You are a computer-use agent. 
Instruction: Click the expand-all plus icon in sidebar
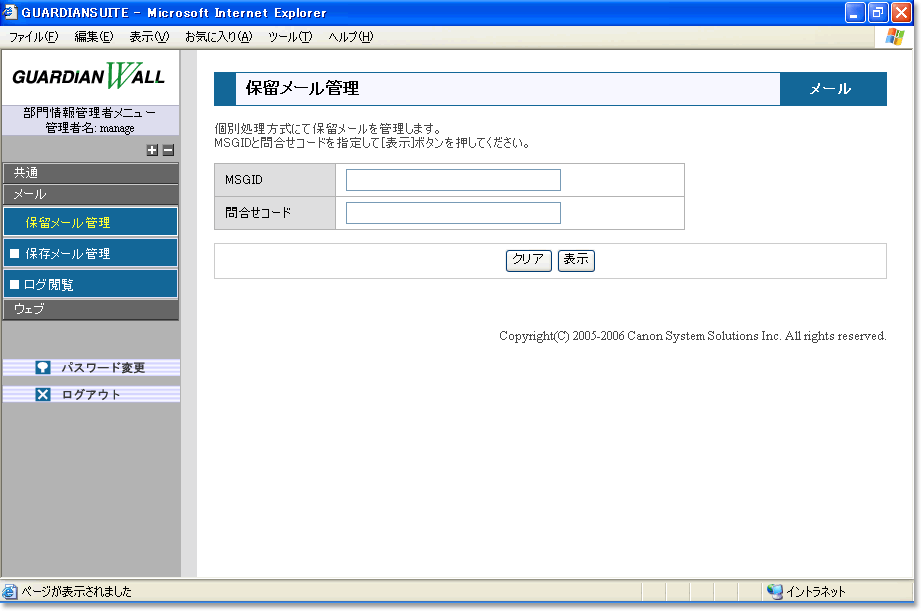(152, 150)
